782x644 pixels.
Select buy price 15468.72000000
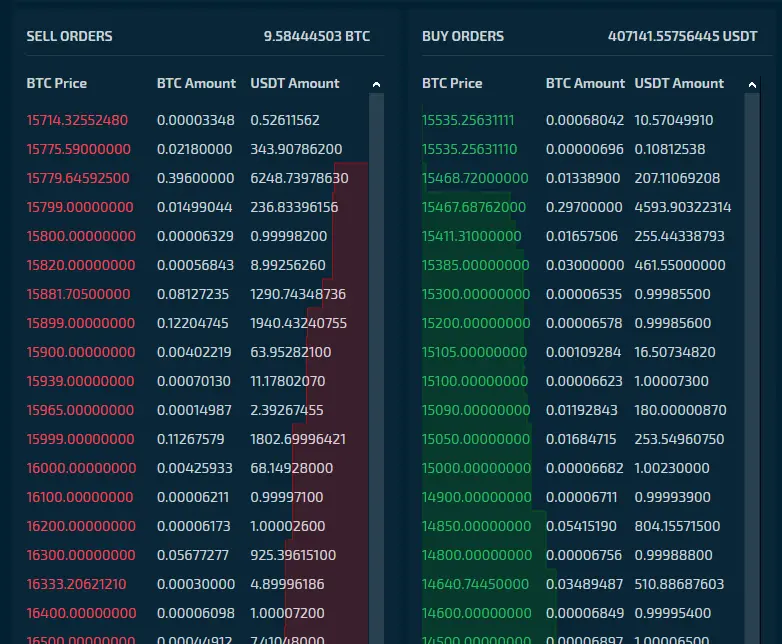coord(475,178)
